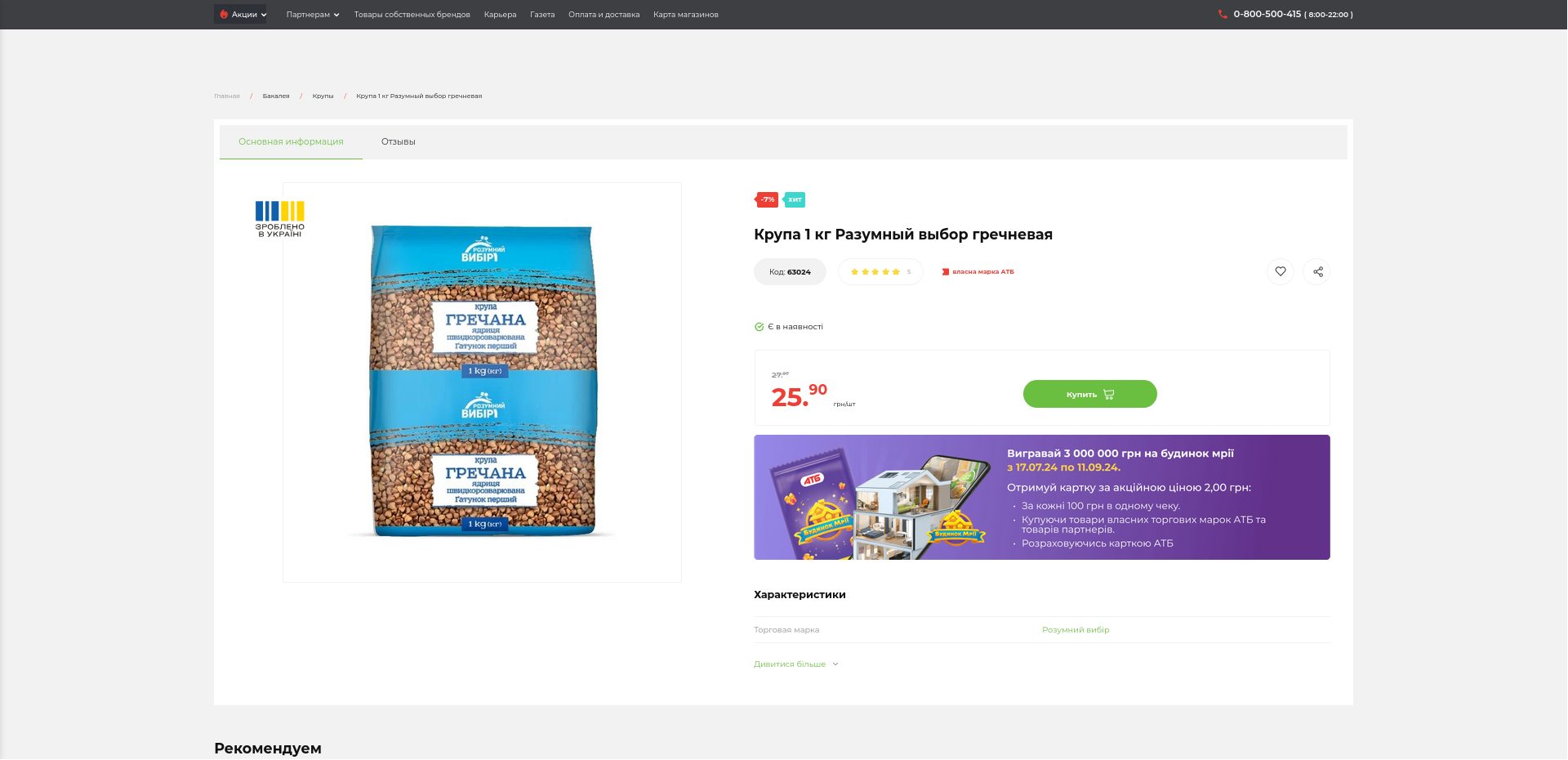Open Товары собственных брендов link
The image size is (1568, 760).
coord(412,15)
